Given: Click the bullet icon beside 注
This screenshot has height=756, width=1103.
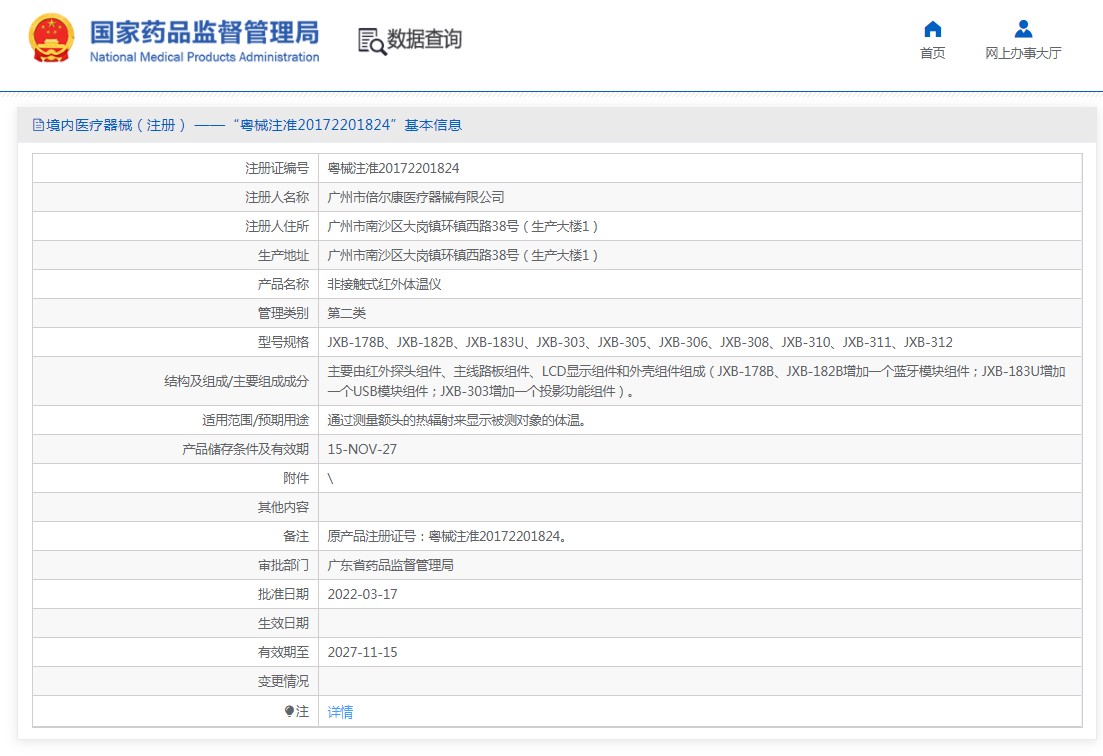Looking at the screenshot, I should coord(290,711).
